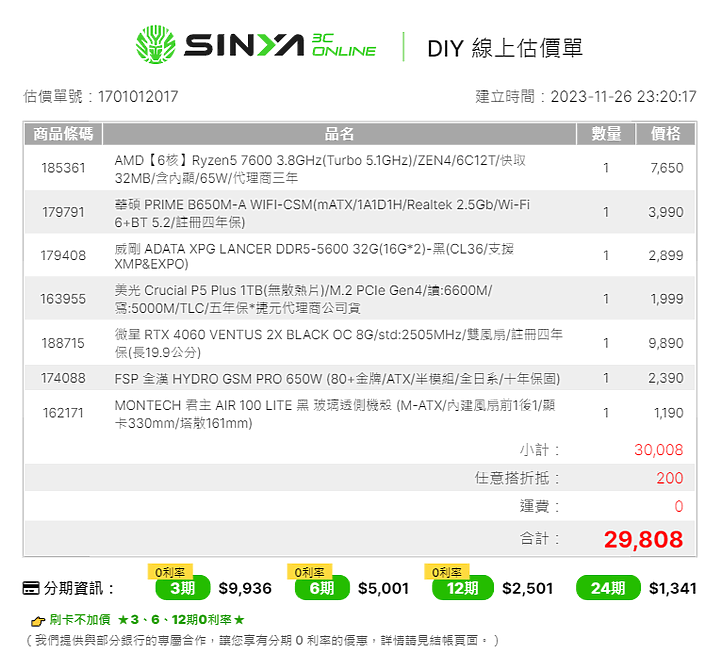Image resolution: width=720 pixels, height=670 pixels.
Task: Click barcode 162171
Action: pos(63,413)
